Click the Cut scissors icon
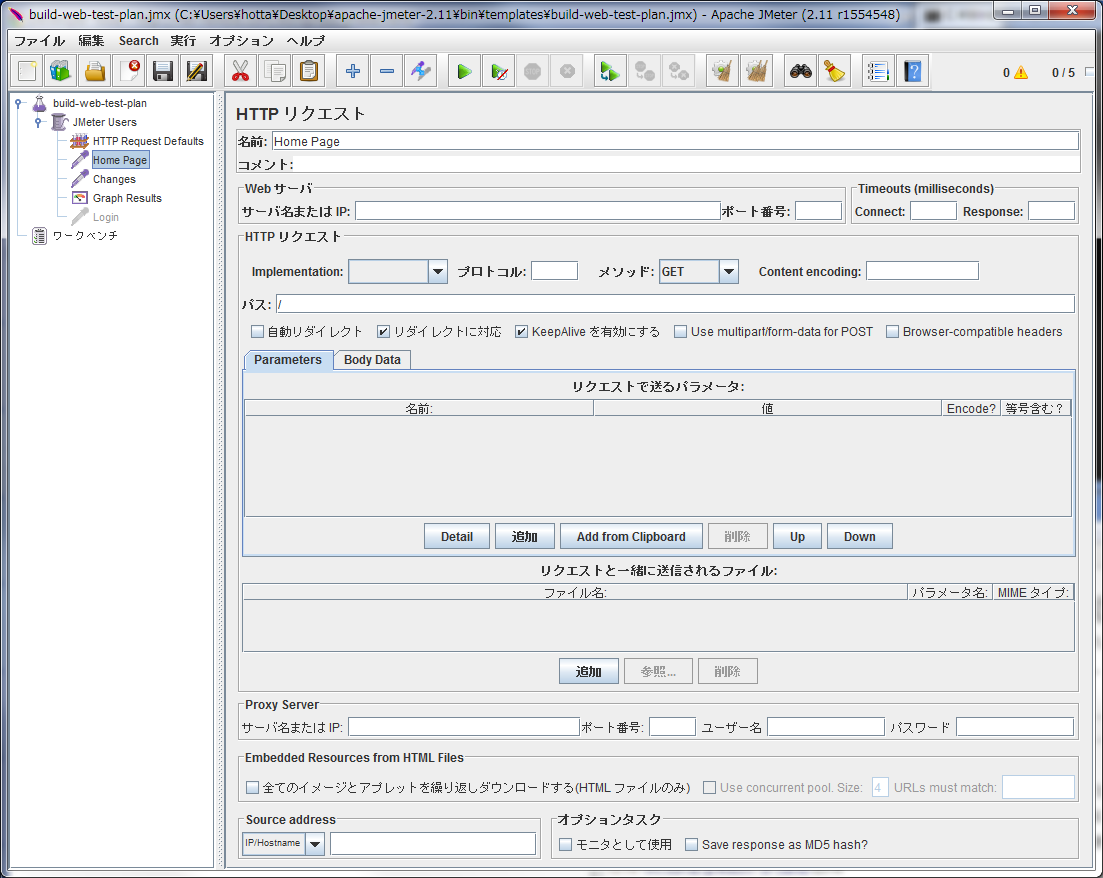1103x878 pixels. (241, 71)
